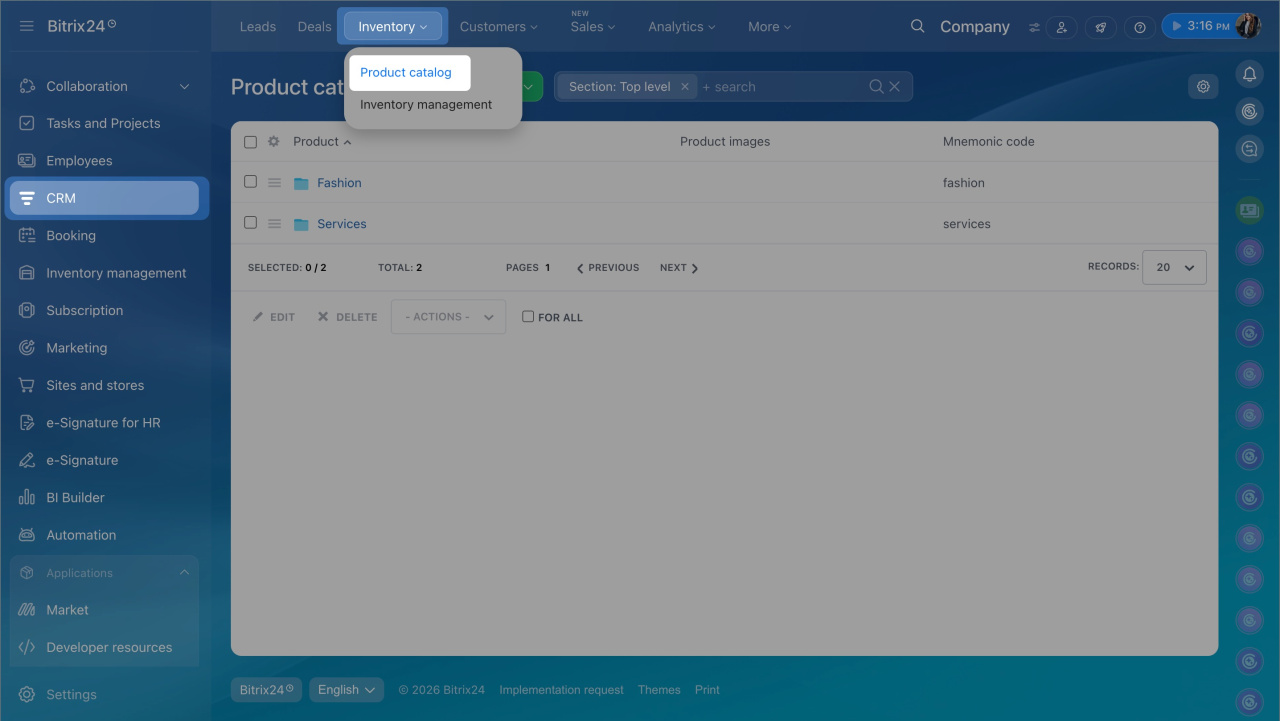
Task: Select Inventory management from dropdown menu
Action: click(x=426, y=105)
